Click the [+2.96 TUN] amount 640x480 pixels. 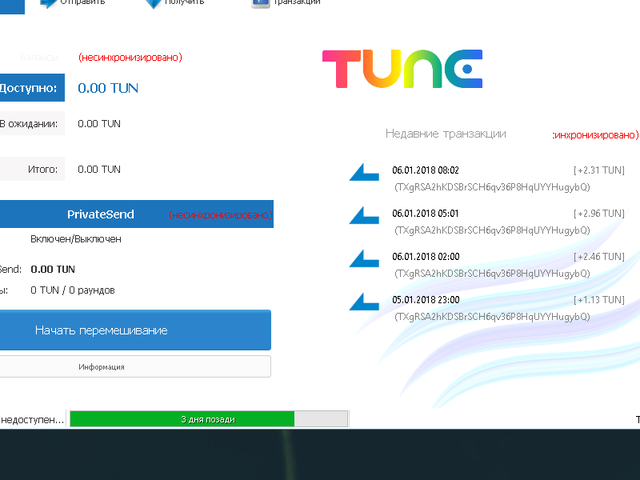(599, 213)
